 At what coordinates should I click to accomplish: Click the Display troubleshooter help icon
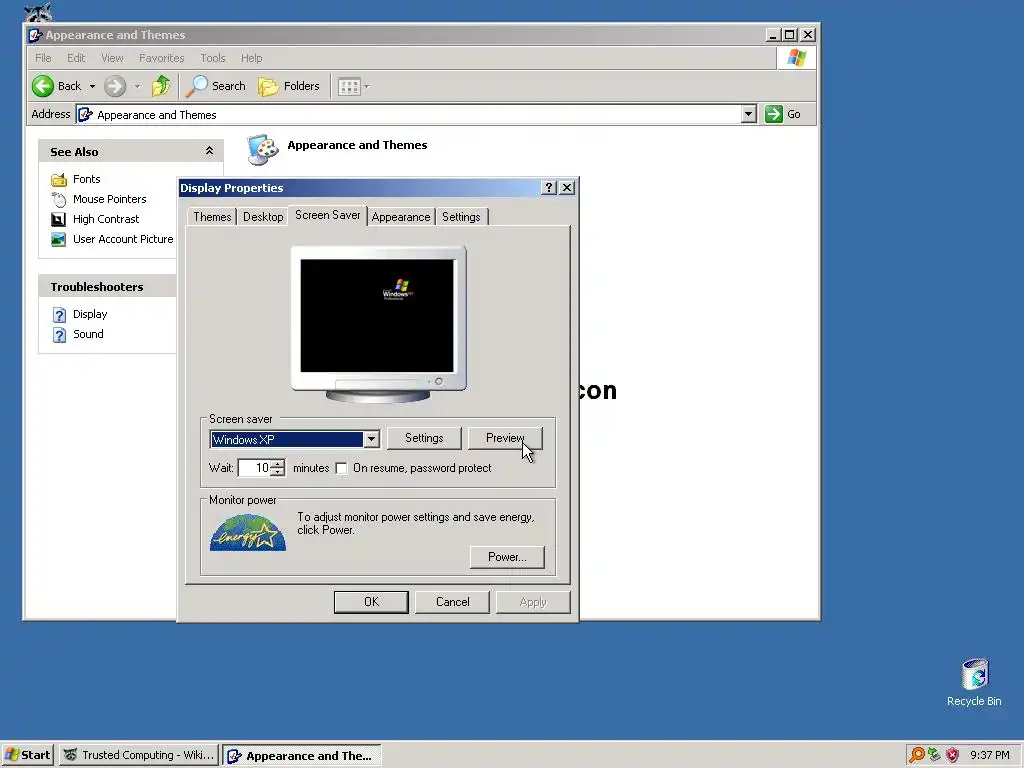(59, 315)
